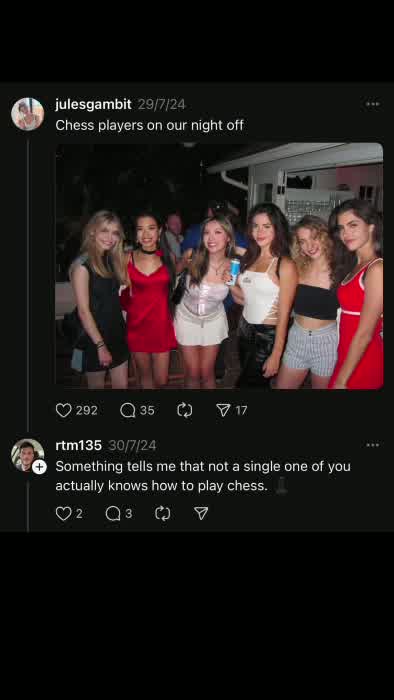
Task: Follow rtm135 using the plus badge
Action: [x=39, y=467]
